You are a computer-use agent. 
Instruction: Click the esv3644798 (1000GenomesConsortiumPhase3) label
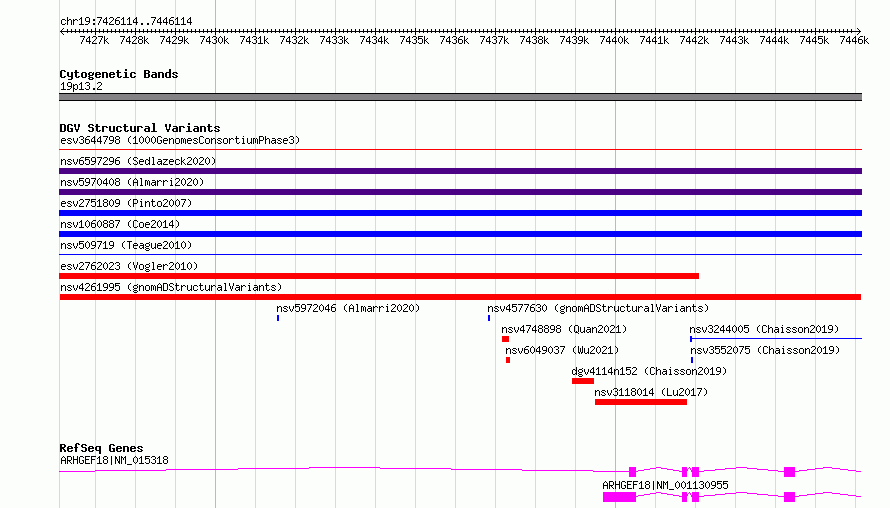pos(180,140)
